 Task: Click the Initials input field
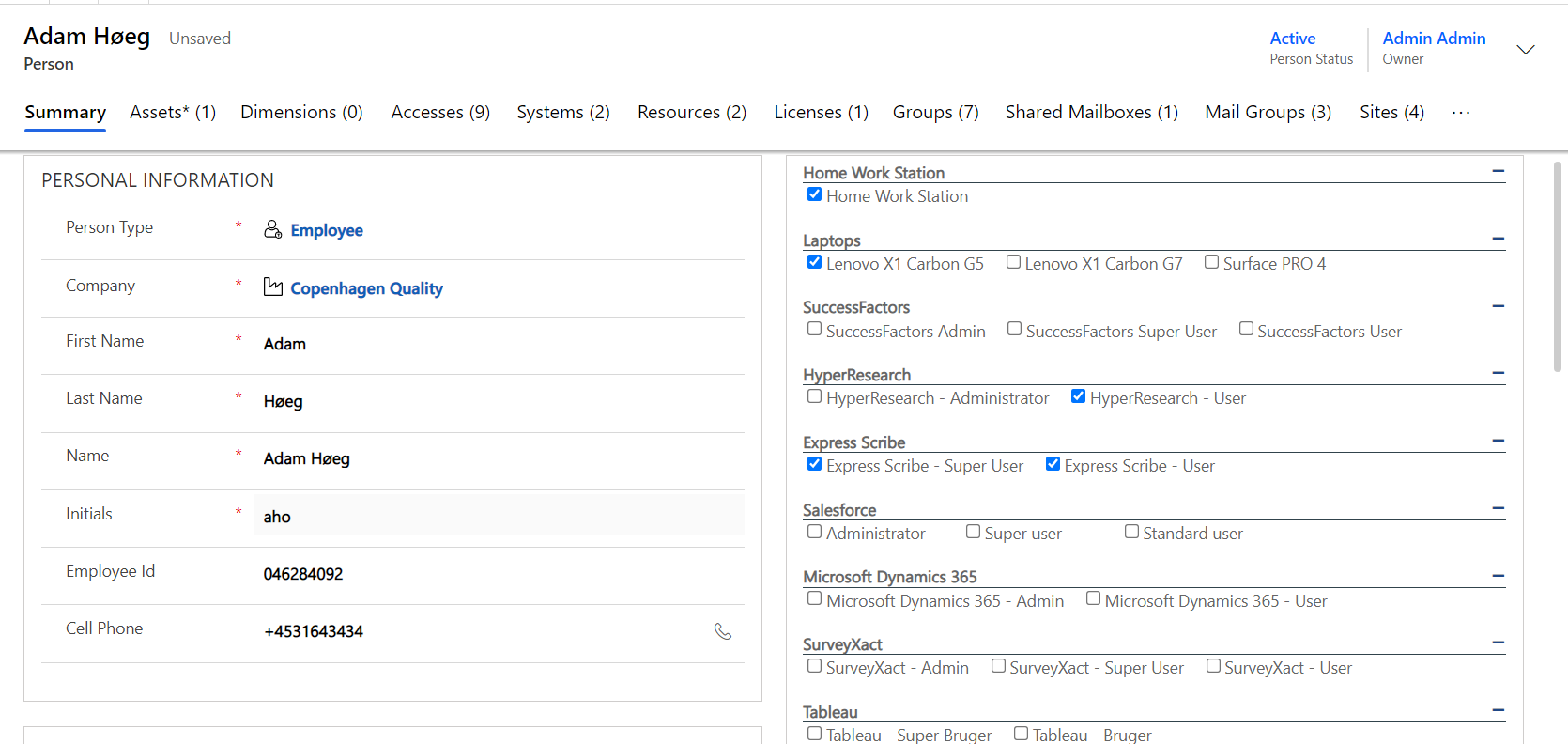tap(499, 517)
